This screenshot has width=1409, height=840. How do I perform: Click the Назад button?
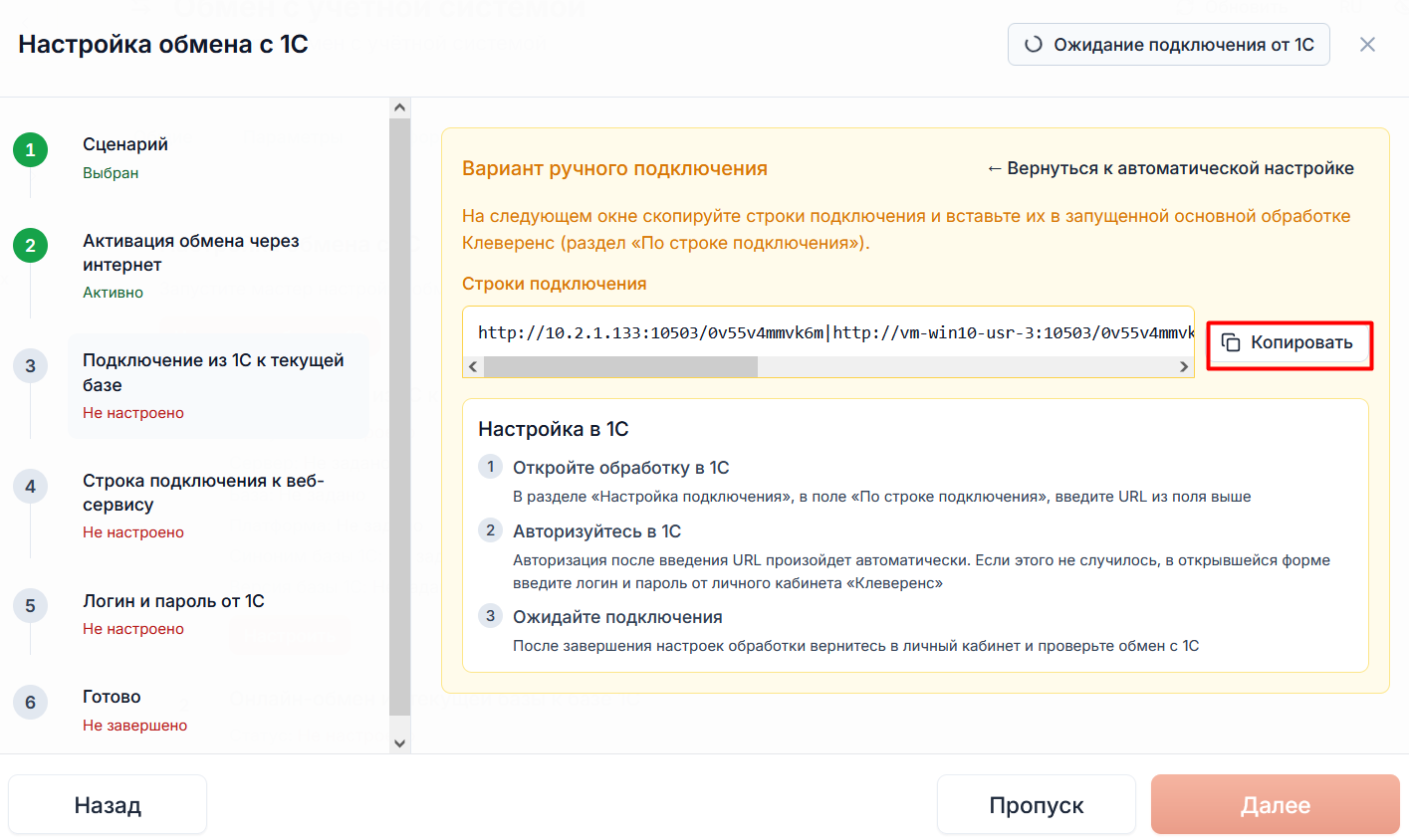click(108, 805)
